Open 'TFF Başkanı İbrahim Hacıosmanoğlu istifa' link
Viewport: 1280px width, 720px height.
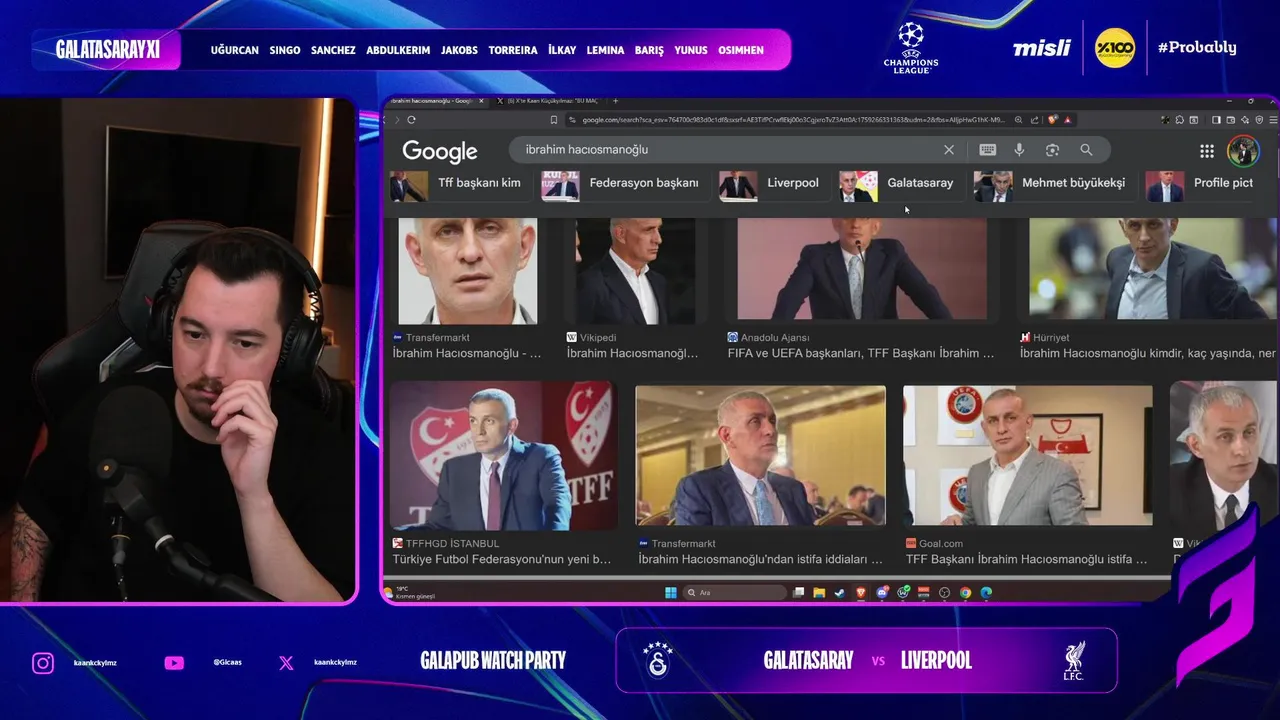click(x=1026, y=559)
